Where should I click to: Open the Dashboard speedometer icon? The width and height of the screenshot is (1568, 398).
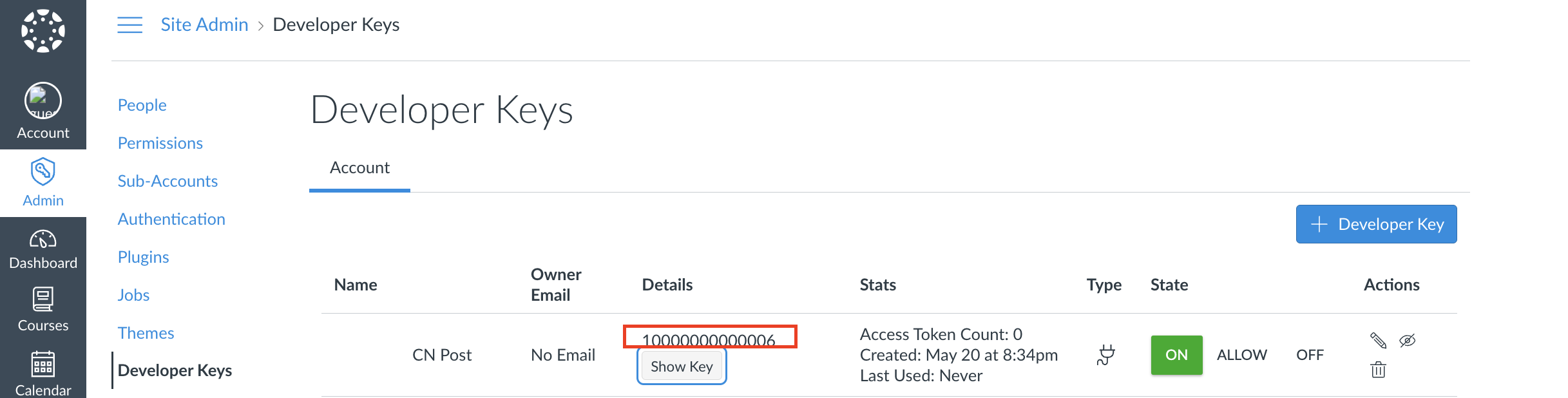[x=43, y=242]
